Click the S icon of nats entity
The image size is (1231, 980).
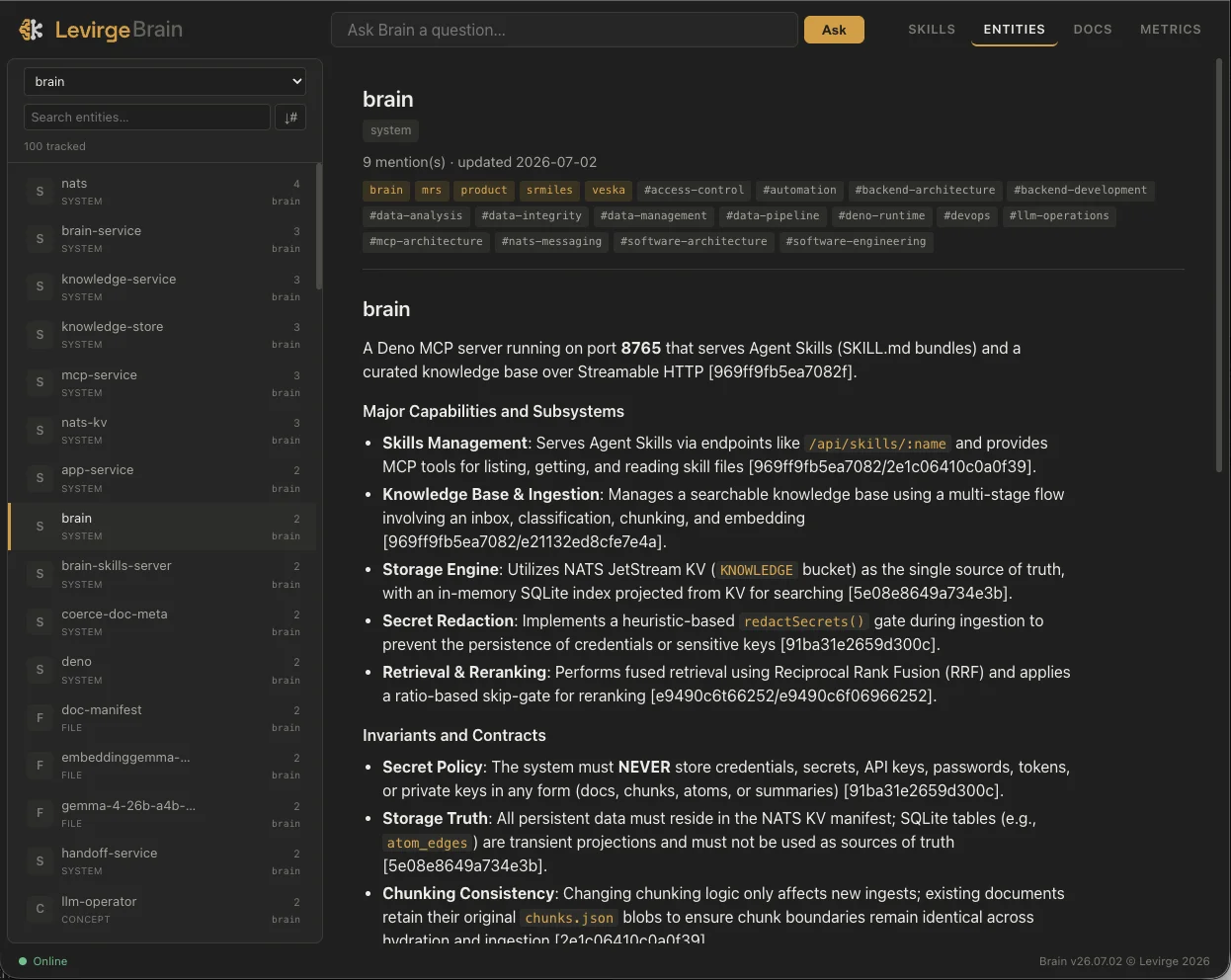tap(40, 192)
